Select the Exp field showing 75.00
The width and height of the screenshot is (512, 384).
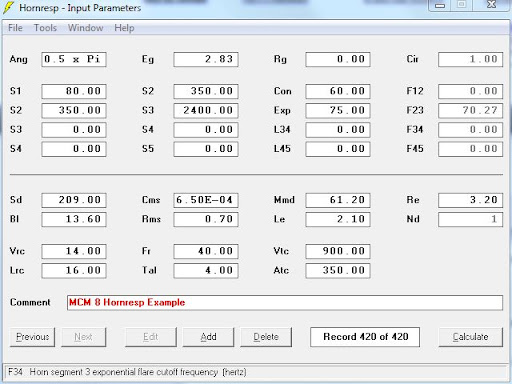click(x=338, y=110)
